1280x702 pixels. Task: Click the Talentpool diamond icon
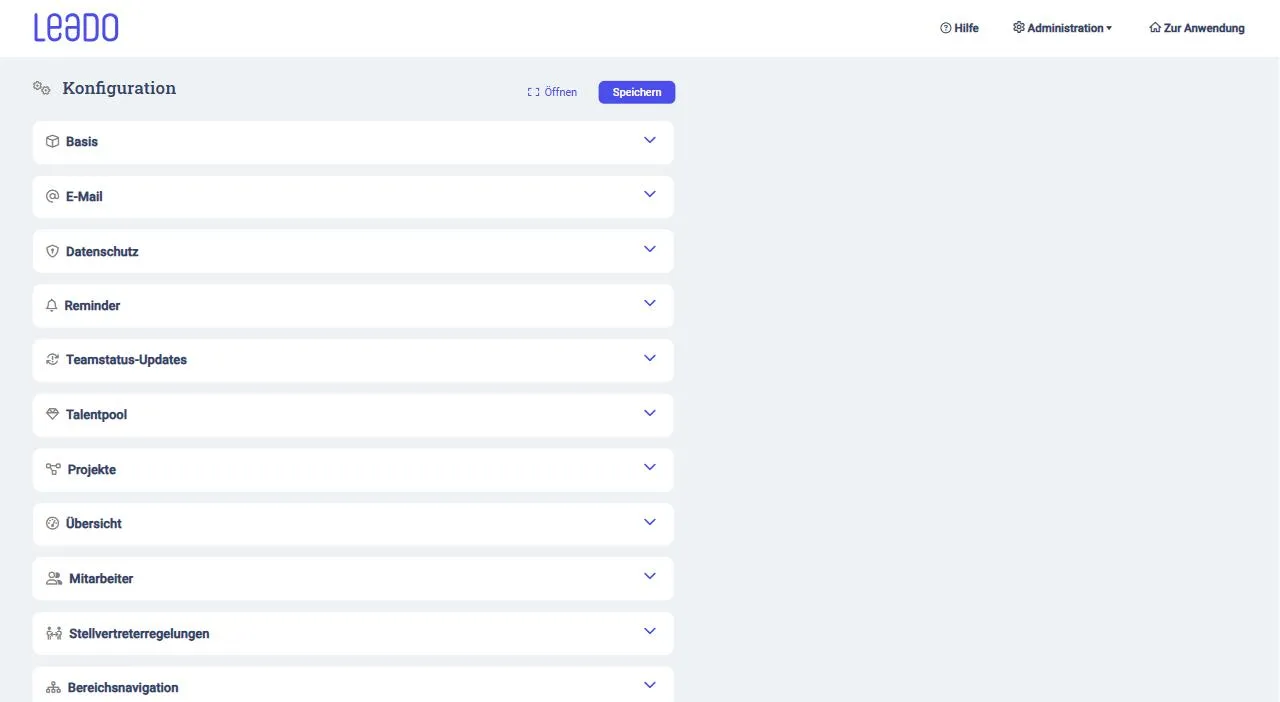click(x=53, y=414)
